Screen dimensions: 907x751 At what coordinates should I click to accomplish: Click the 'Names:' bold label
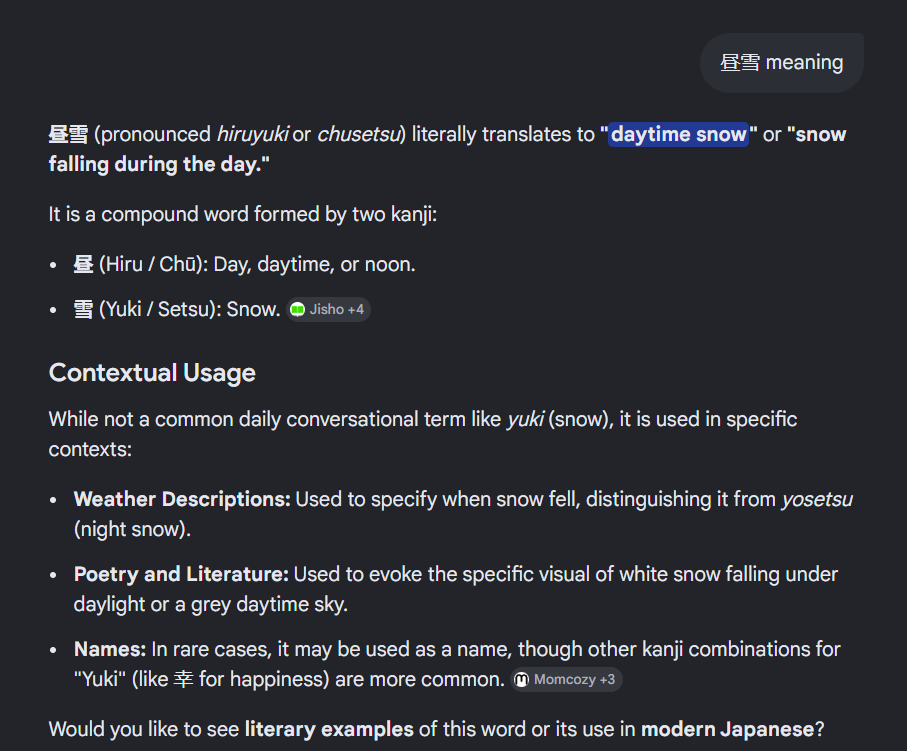[x=110, y=649]
